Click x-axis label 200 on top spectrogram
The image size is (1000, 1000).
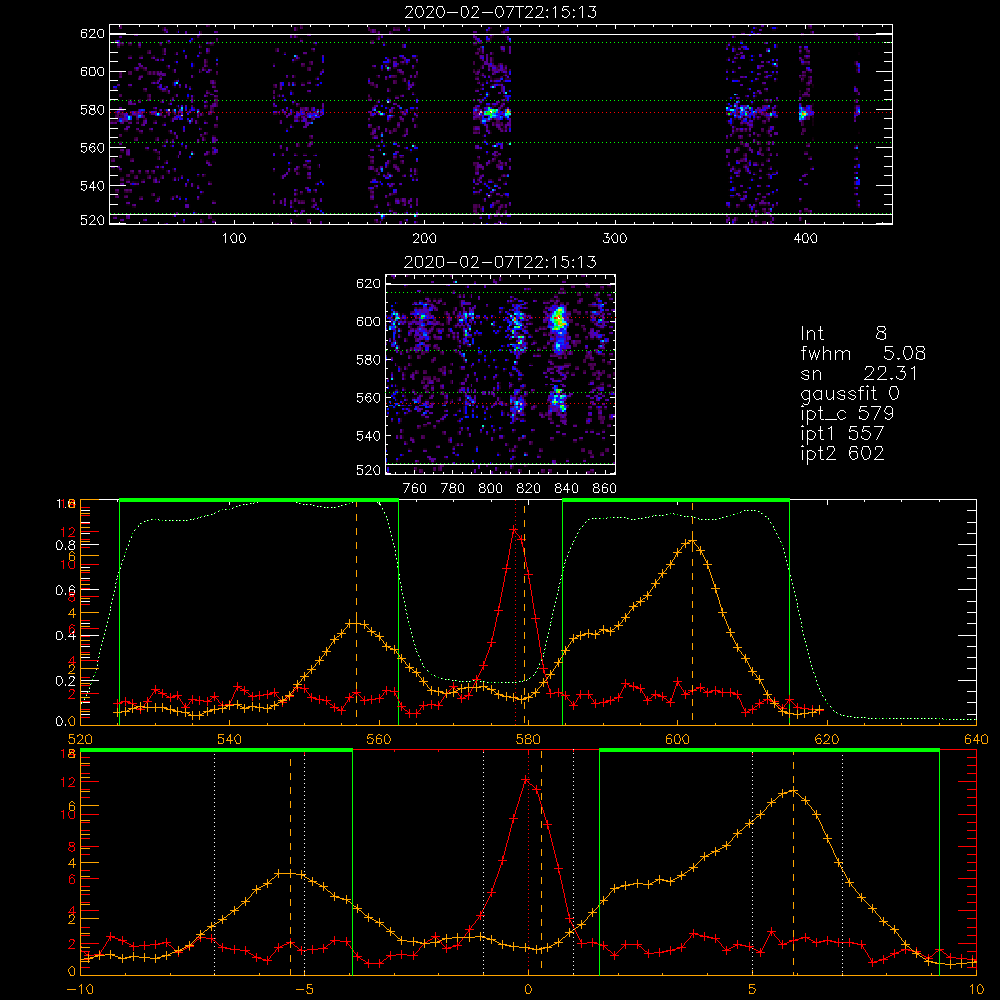tap(424, 239)
